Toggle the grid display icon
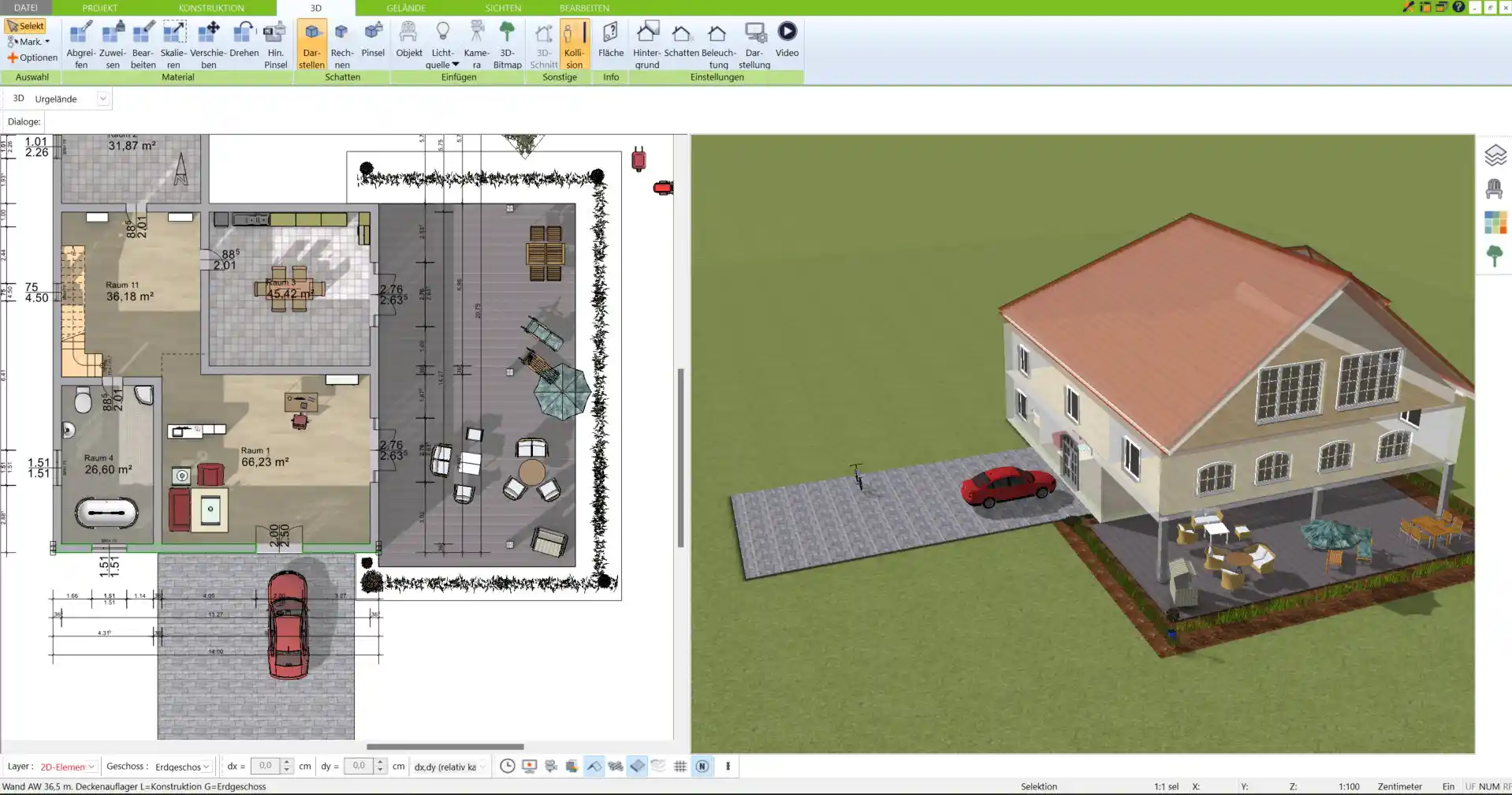The height and width of the screenshot is (795, 1512). (x=680, y=766)
